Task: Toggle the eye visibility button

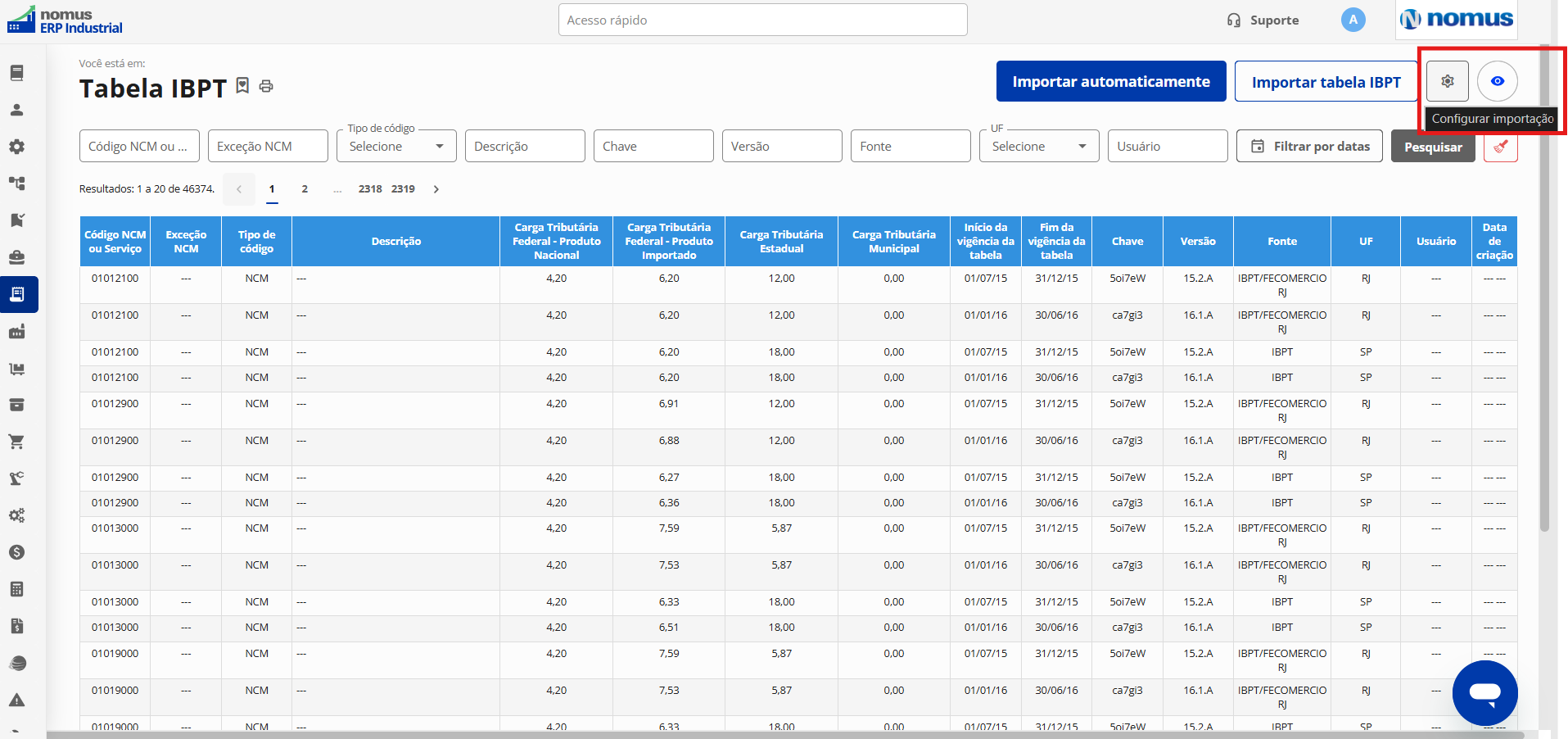Action: tap(1497, 81)
